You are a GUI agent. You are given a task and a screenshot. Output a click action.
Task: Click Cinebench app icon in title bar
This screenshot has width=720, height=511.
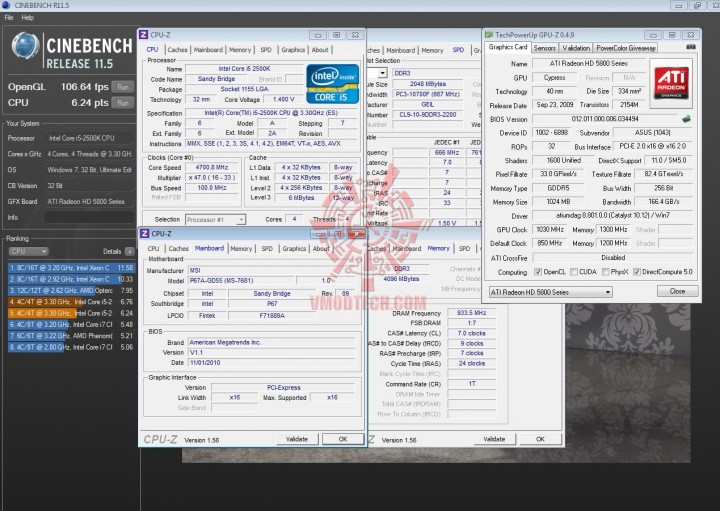coord(6,5)
